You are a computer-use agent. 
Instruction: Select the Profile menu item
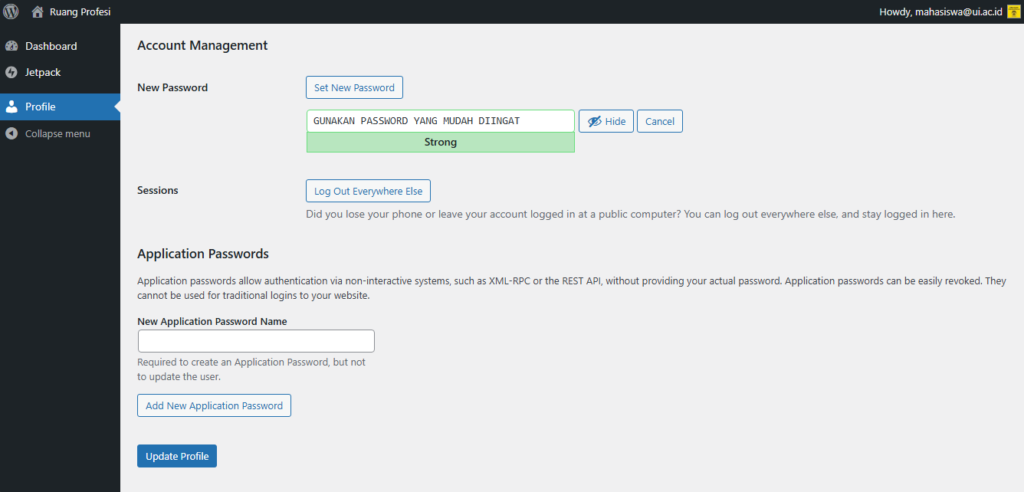tap(60, 107)
